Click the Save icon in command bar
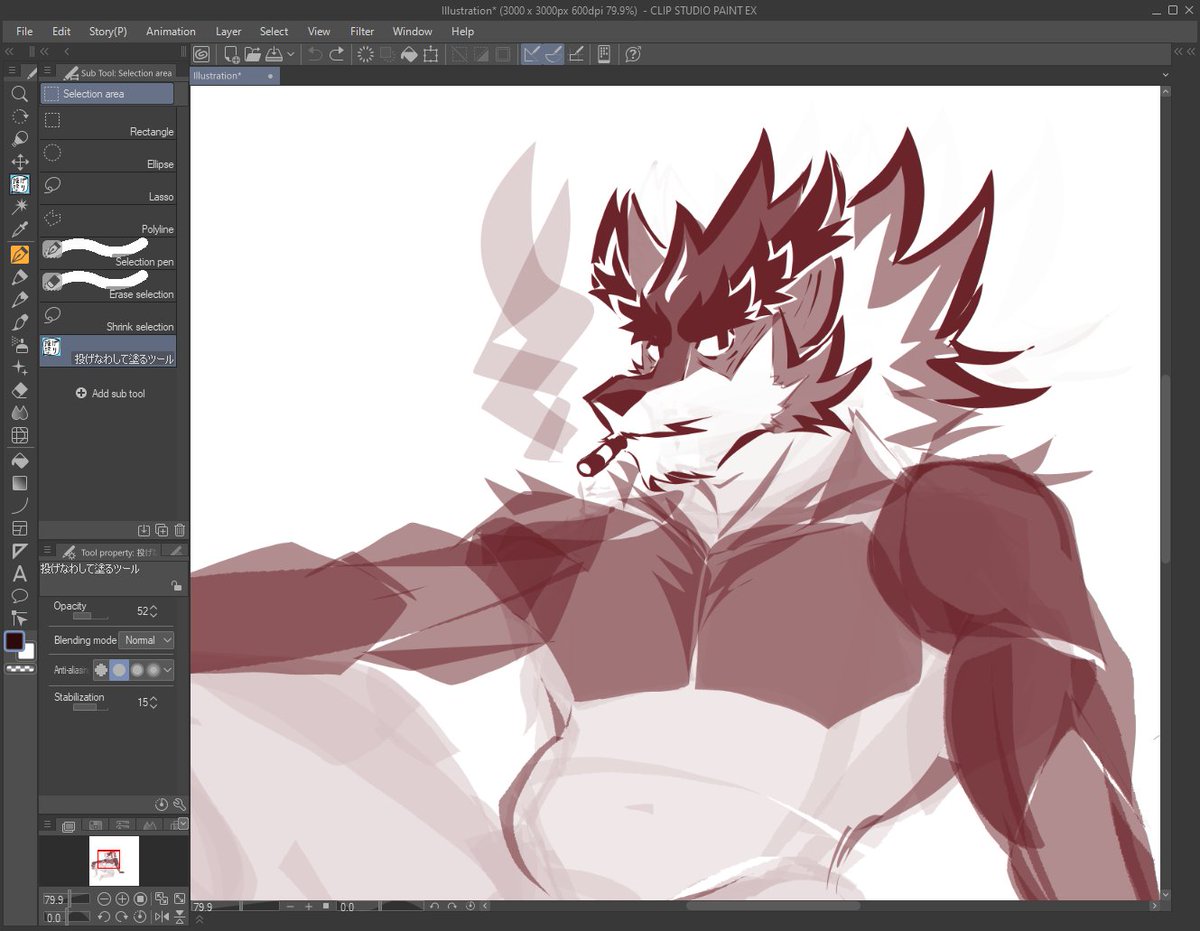This screenshot has height=931, width=1200. (273, 55)
